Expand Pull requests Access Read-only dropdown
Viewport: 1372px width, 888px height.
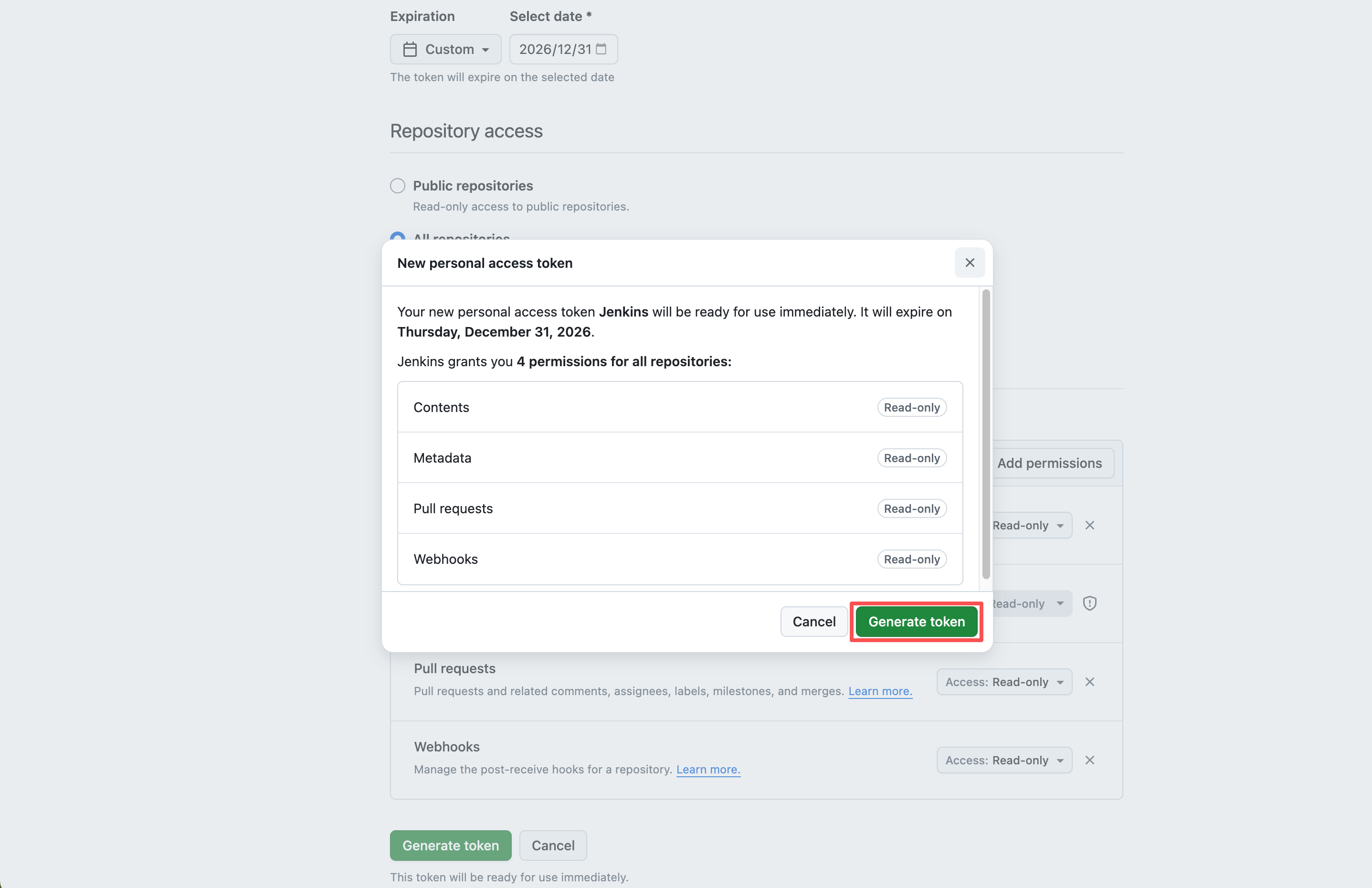pos(1004,682)
